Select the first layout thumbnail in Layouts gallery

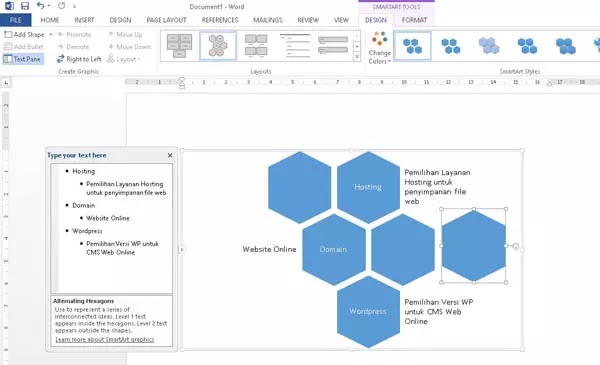[x=179, y=46]
